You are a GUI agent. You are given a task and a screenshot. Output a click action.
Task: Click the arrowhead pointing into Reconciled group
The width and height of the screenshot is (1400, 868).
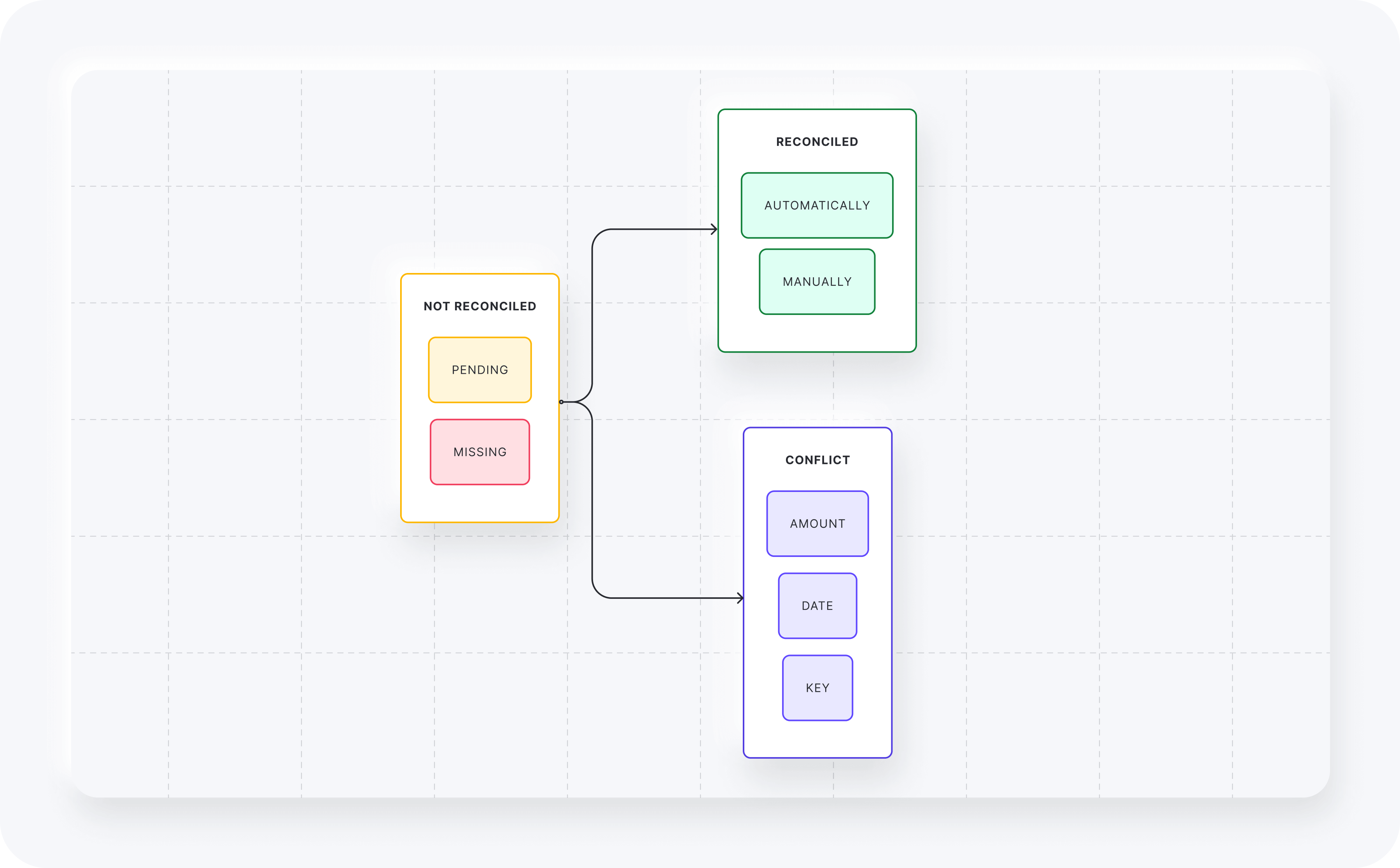pyautogui.click(x=715, y=229)
